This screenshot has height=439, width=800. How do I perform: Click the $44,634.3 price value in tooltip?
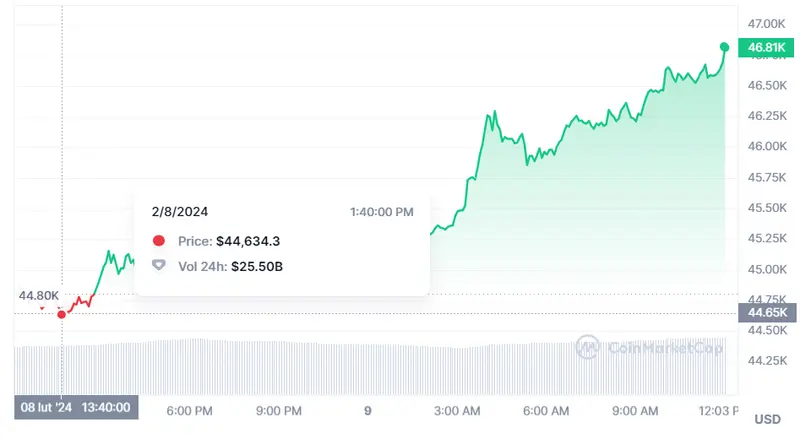click(x=249, y=241)
